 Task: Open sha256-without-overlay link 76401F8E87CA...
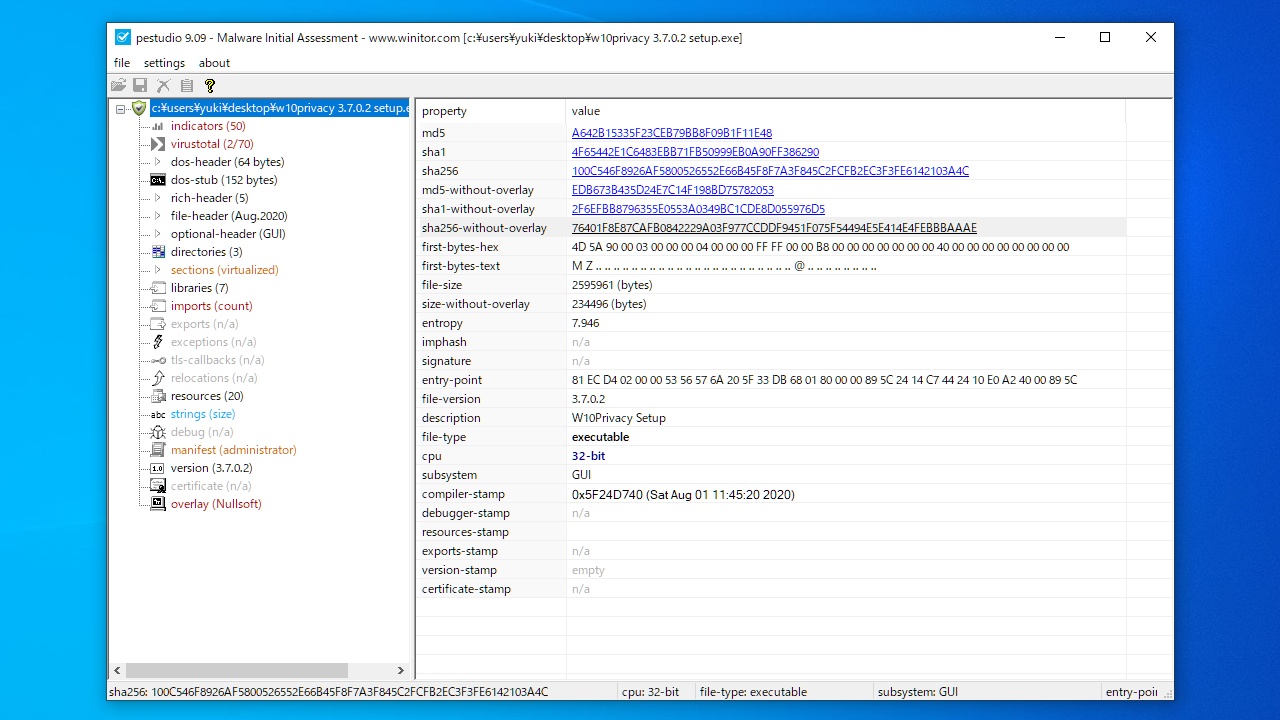774,228
